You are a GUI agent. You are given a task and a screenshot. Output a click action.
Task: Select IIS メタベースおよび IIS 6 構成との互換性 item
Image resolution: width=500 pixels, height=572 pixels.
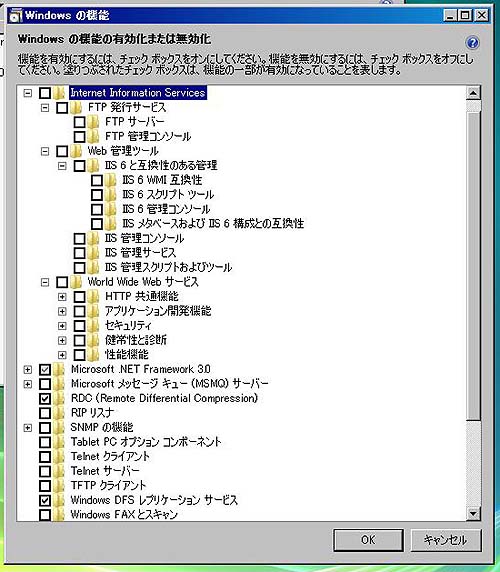[x=213, y=224]
